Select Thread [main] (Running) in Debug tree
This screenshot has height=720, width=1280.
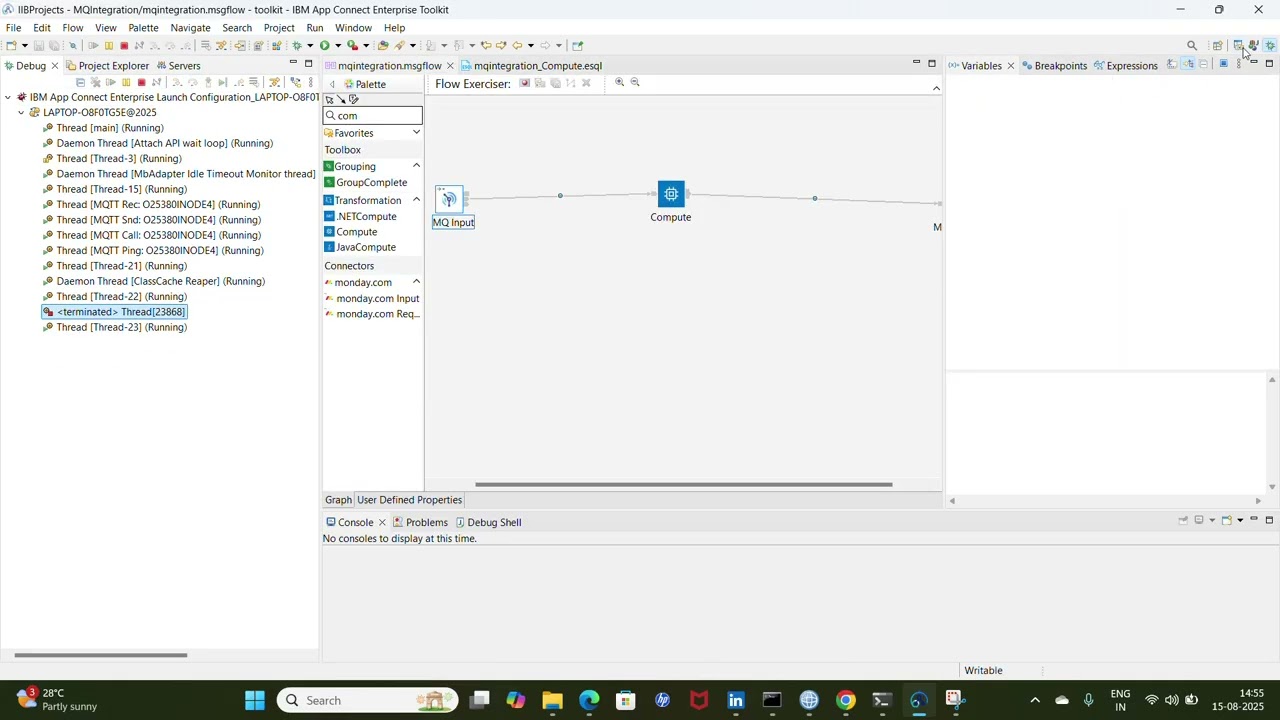coord(103,128)
